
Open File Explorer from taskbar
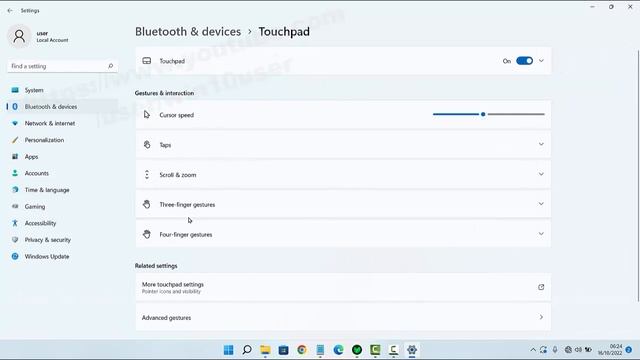[x=265, y=350]
